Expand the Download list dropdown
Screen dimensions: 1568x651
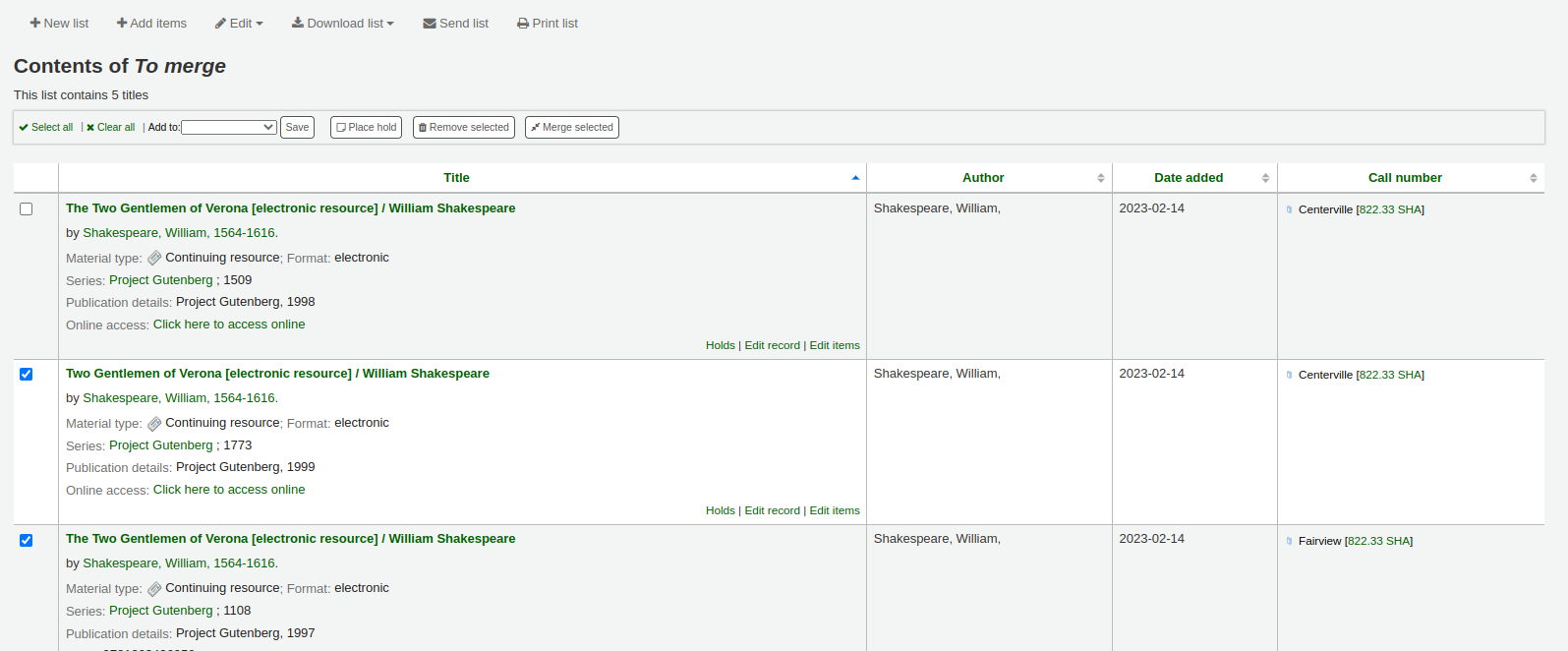(x=342, y=24)
